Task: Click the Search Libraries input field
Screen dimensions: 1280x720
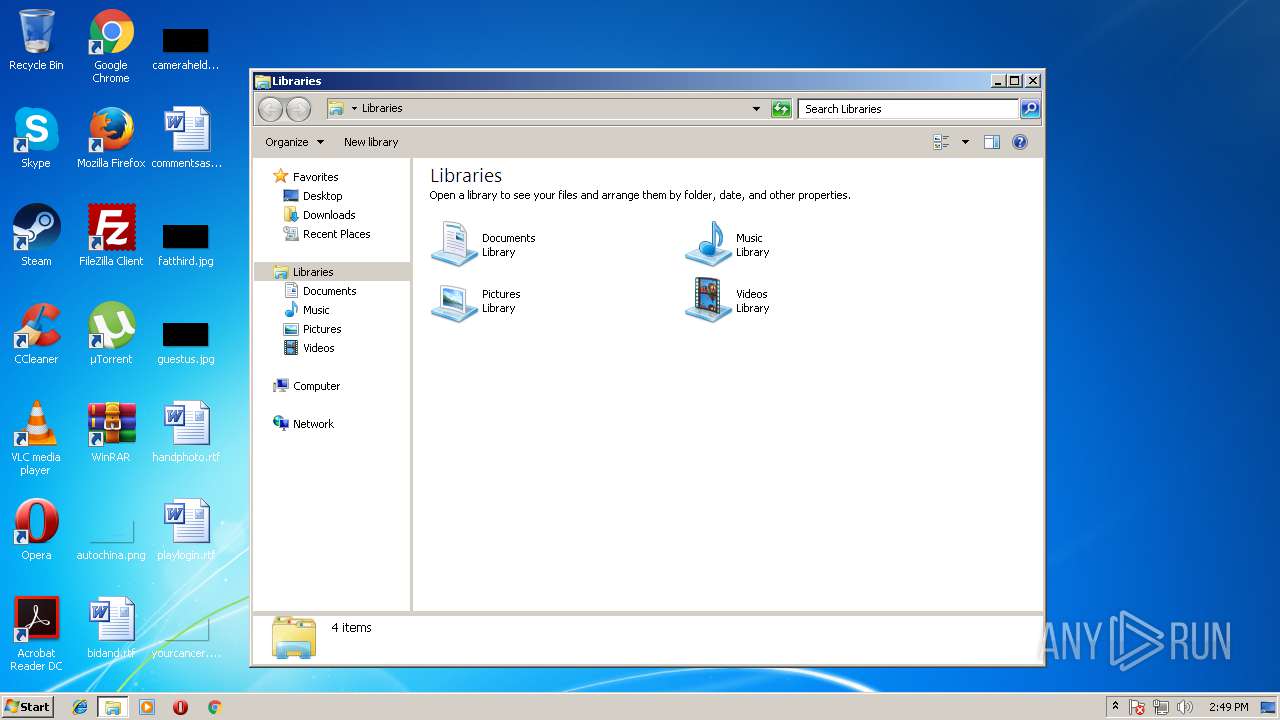Action: coord(908,109)
